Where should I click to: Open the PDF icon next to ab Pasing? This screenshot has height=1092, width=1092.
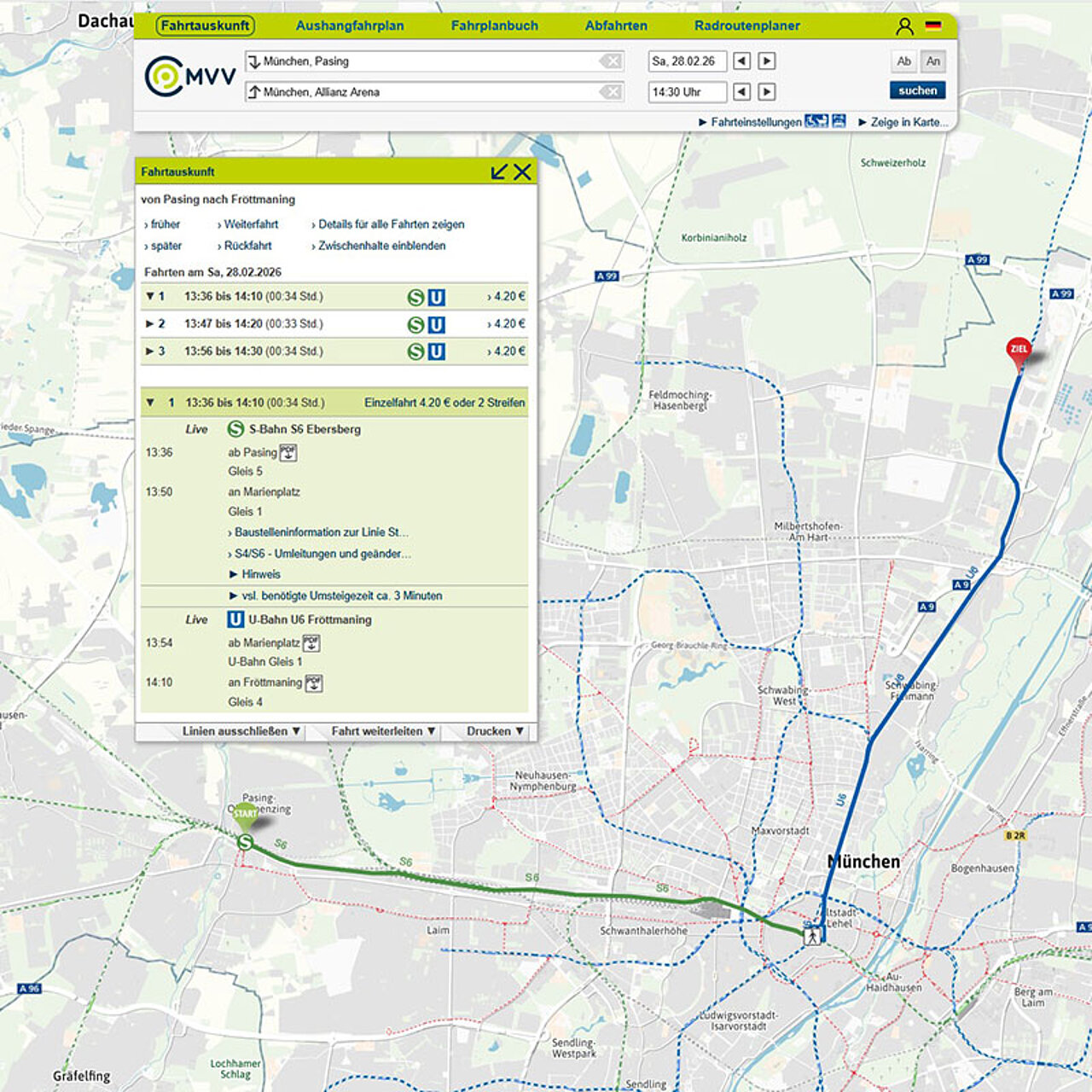click(288, 453)
